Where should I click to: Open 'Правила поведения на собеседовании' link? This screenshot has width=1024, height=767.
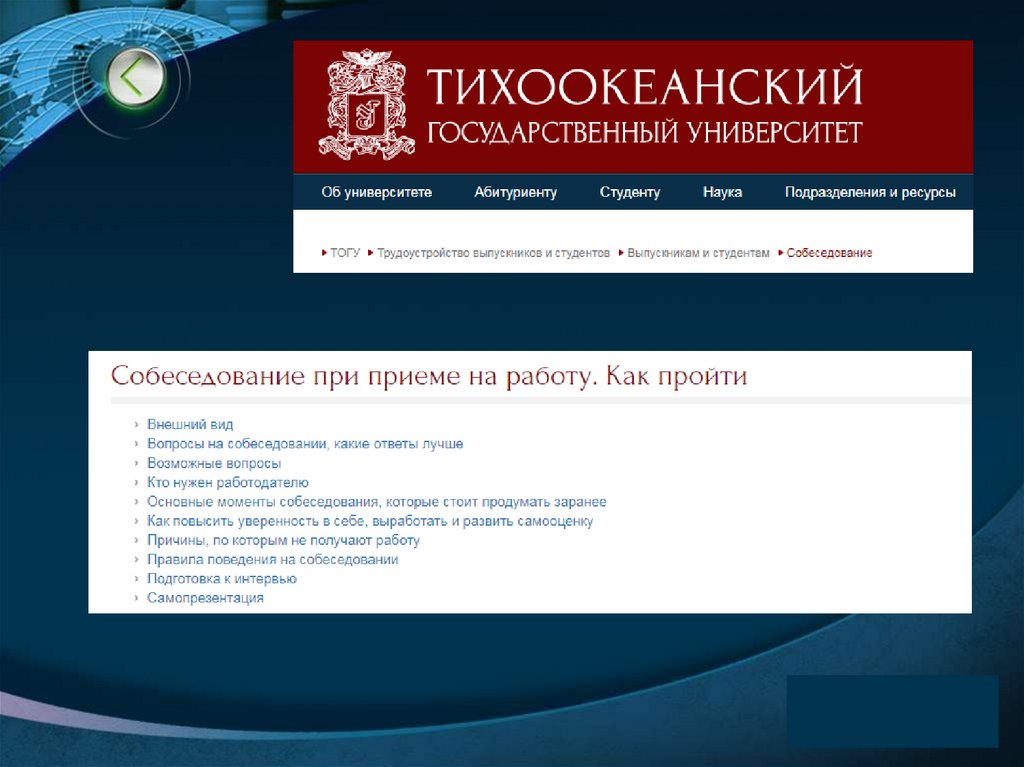(x=272, y=560)
